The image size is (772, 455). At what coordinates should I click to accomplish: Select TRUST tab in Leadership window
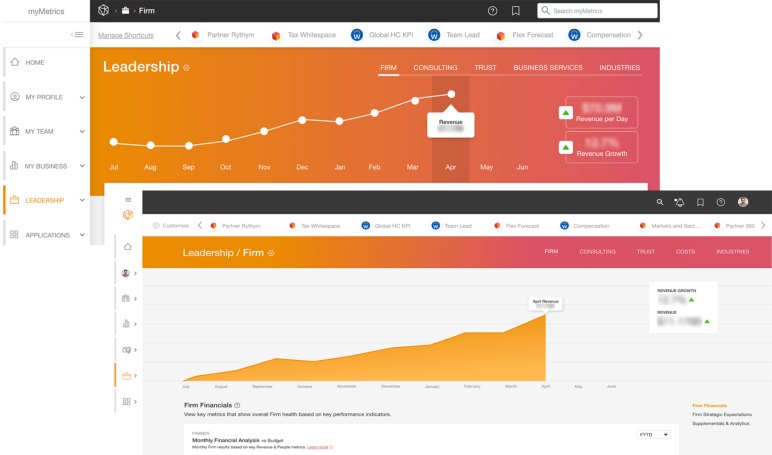click(485, 67)
